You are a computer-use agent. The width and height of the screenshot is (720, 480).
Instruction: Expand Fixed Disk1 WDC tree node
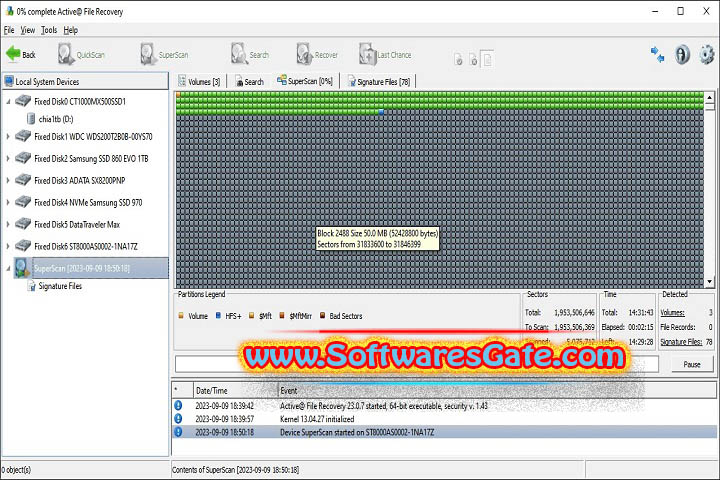8,136
